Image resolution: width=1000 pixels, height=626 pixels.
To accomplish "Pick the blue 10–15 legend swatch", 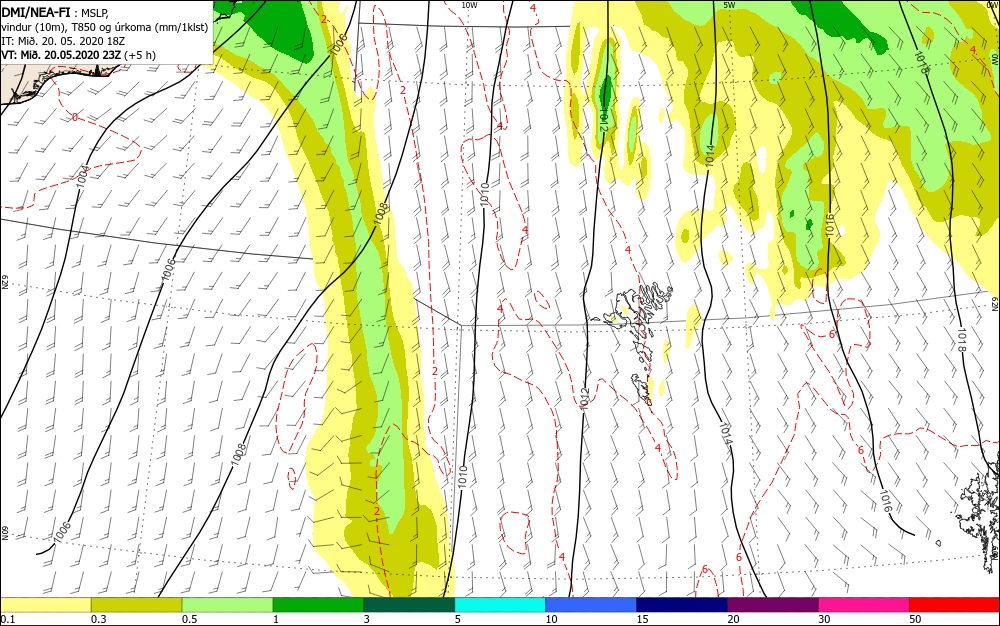I will tap(591, 605).
